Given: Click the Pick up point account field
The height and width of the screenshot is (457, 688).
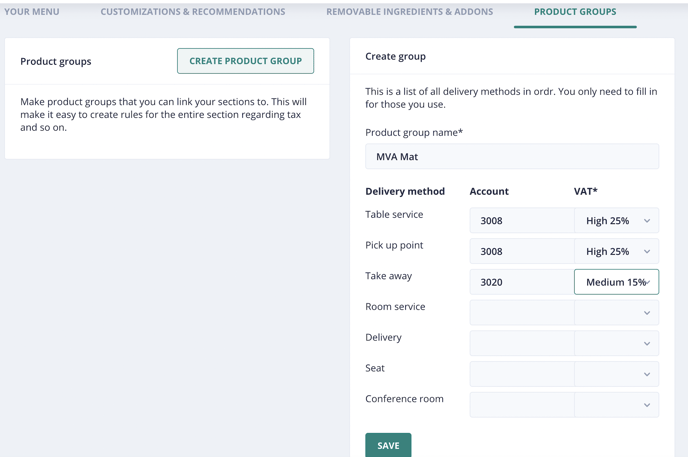Looking at the screenshot, I should [522, 251].
